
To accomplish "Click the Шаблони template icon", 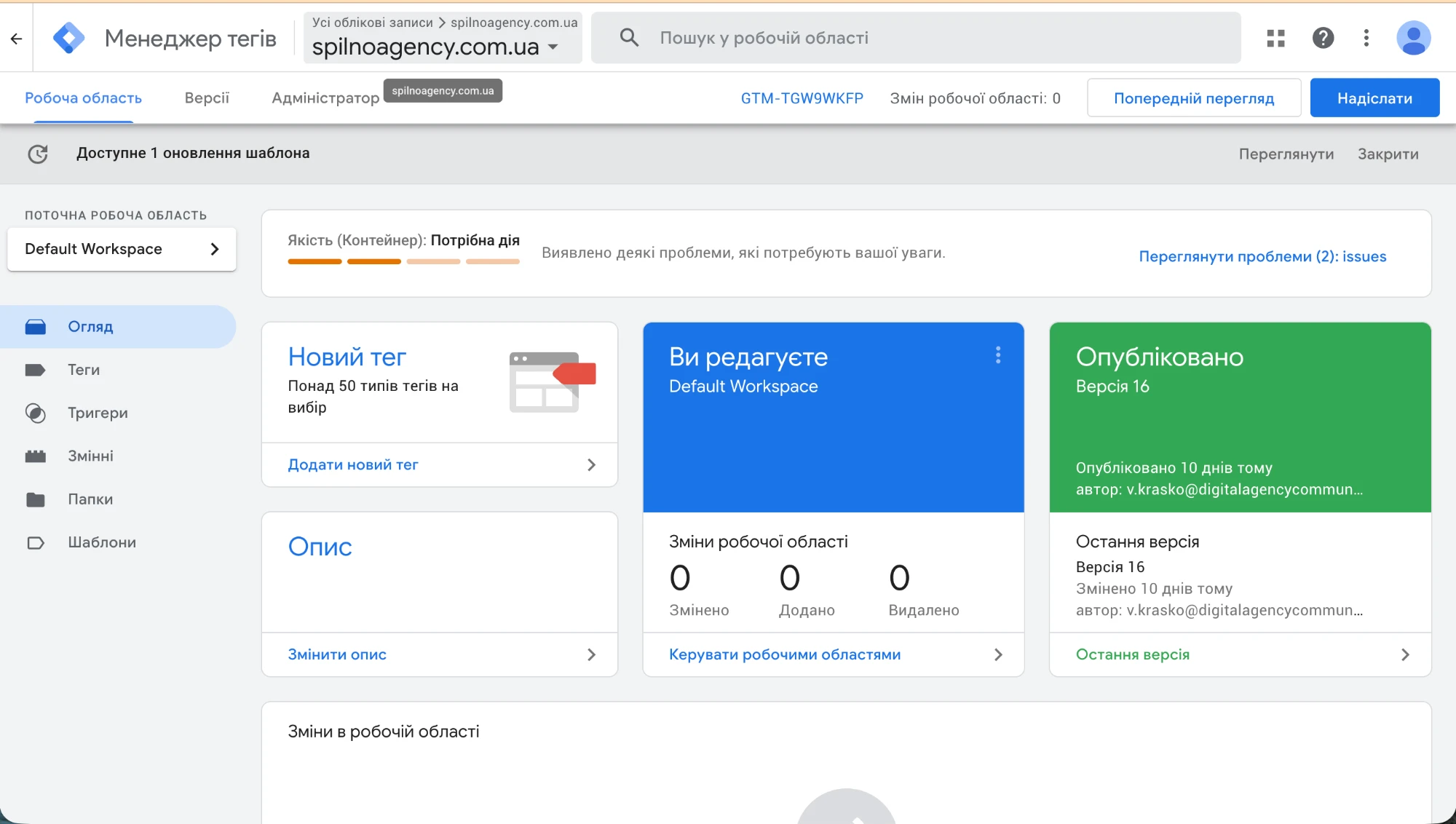I will click(36, 542).
